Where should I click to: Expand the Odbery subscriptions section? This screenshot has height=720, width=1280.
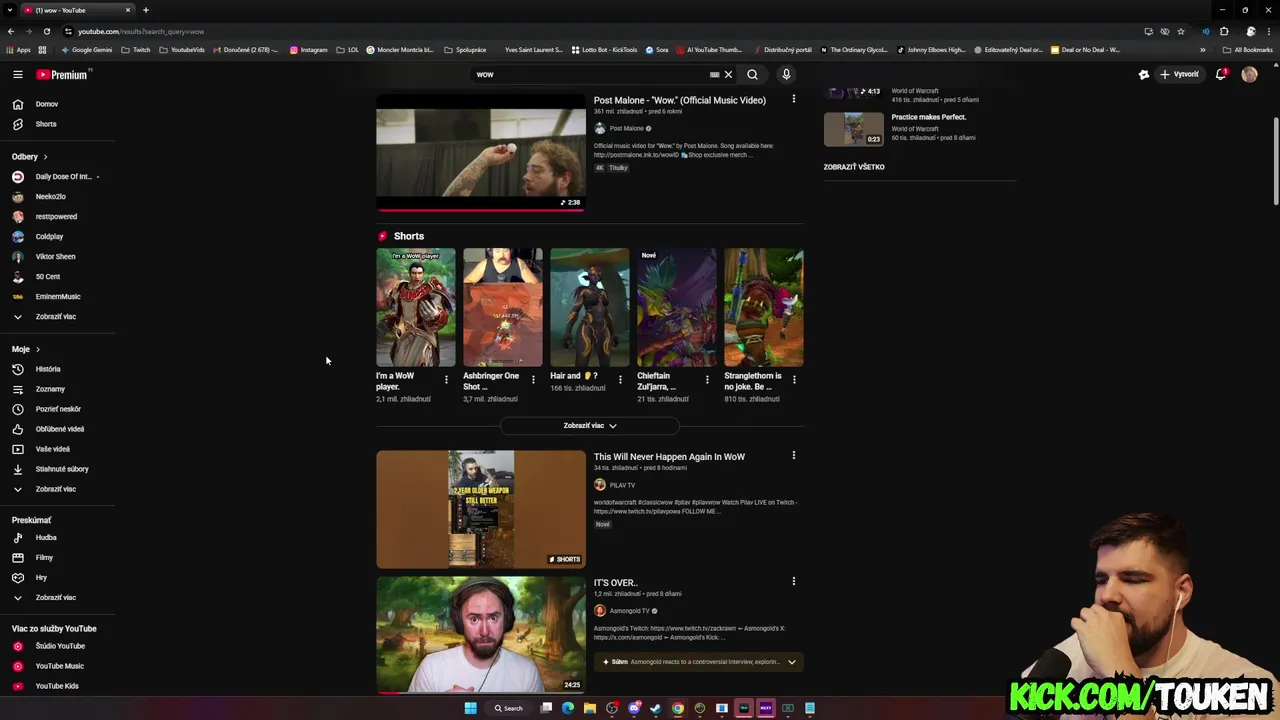[x=30, y=157]
